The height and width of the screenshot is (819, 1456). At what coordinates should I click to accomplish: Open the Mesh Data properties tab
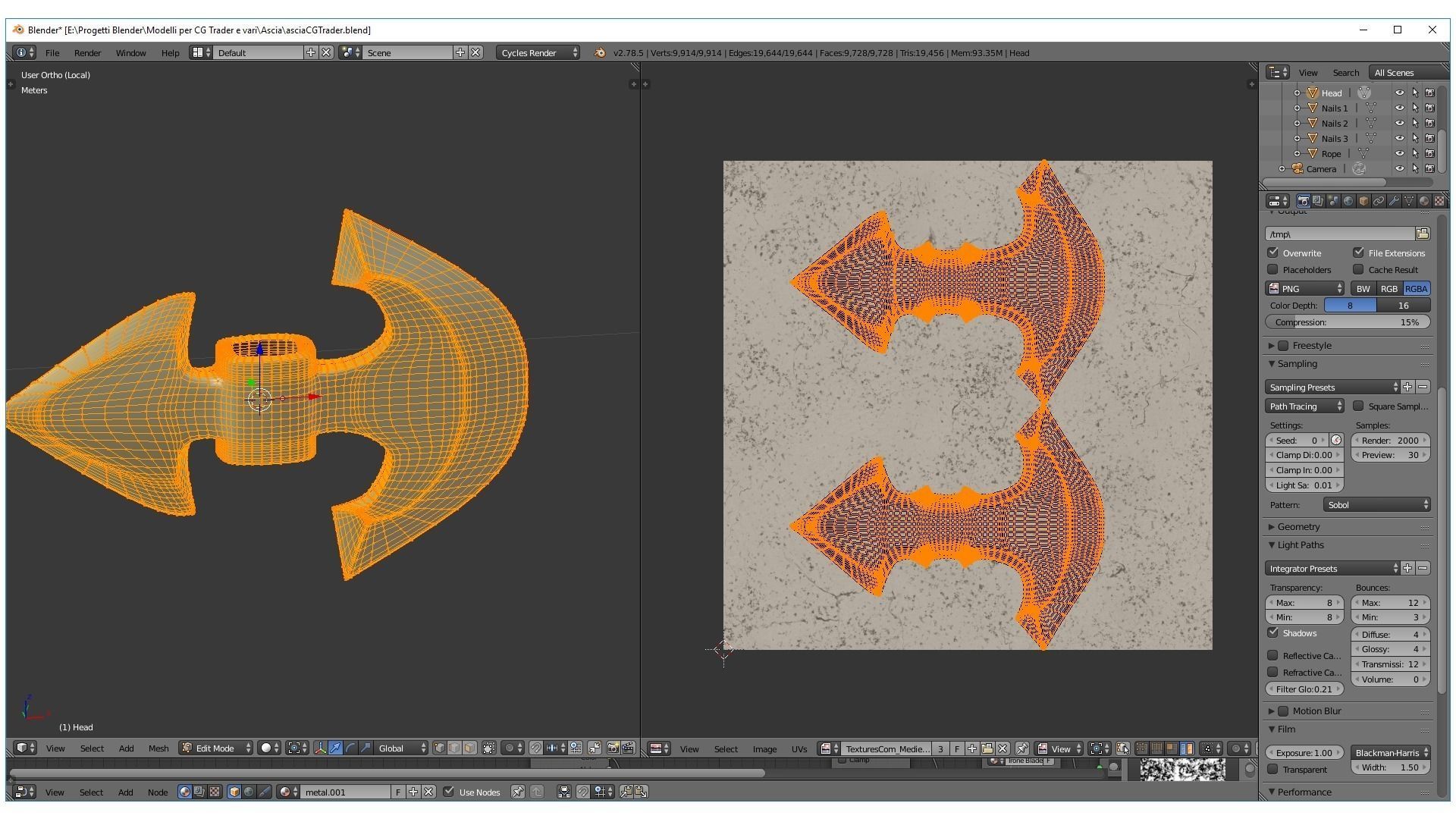(x=1409, y=201)
